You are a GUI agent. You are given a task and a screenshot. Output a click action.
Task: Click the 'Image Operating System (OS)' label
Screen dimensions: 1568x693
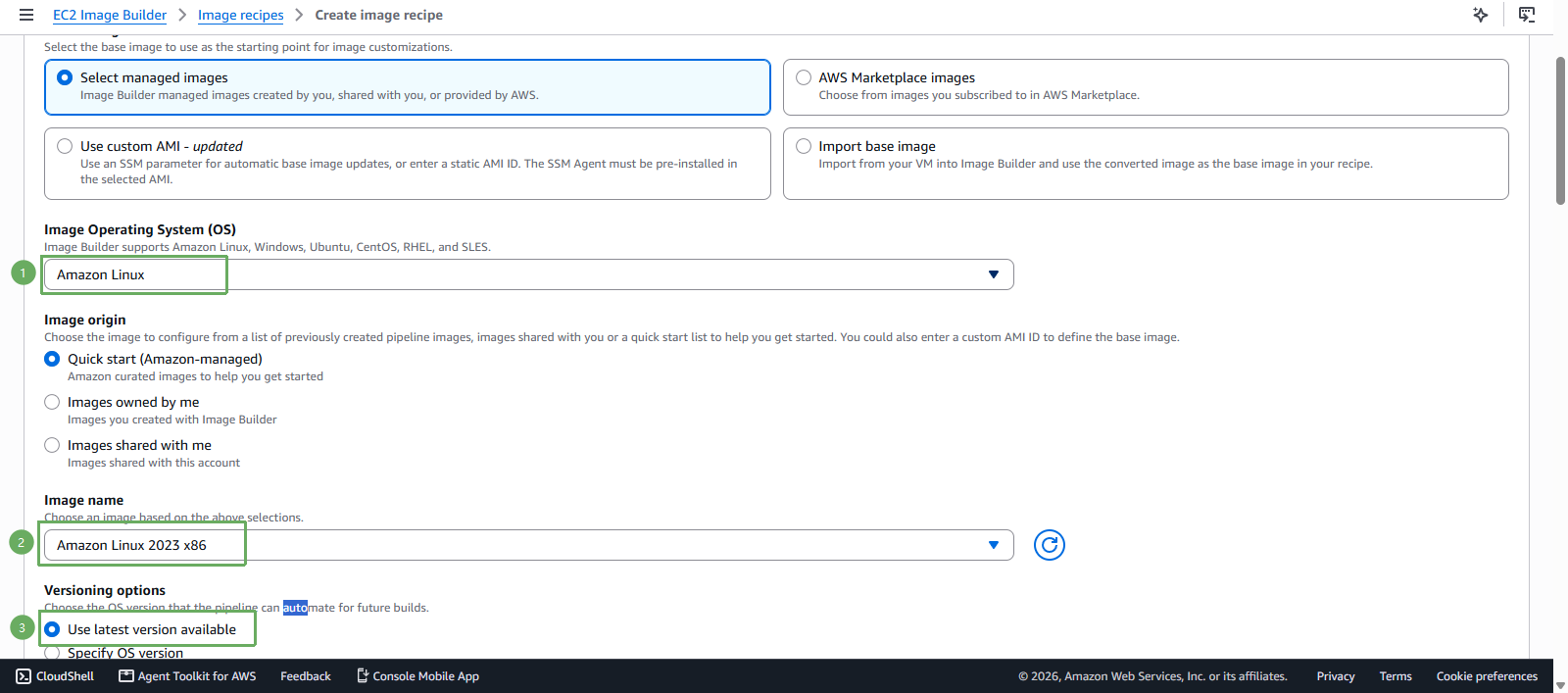[140, 229]
